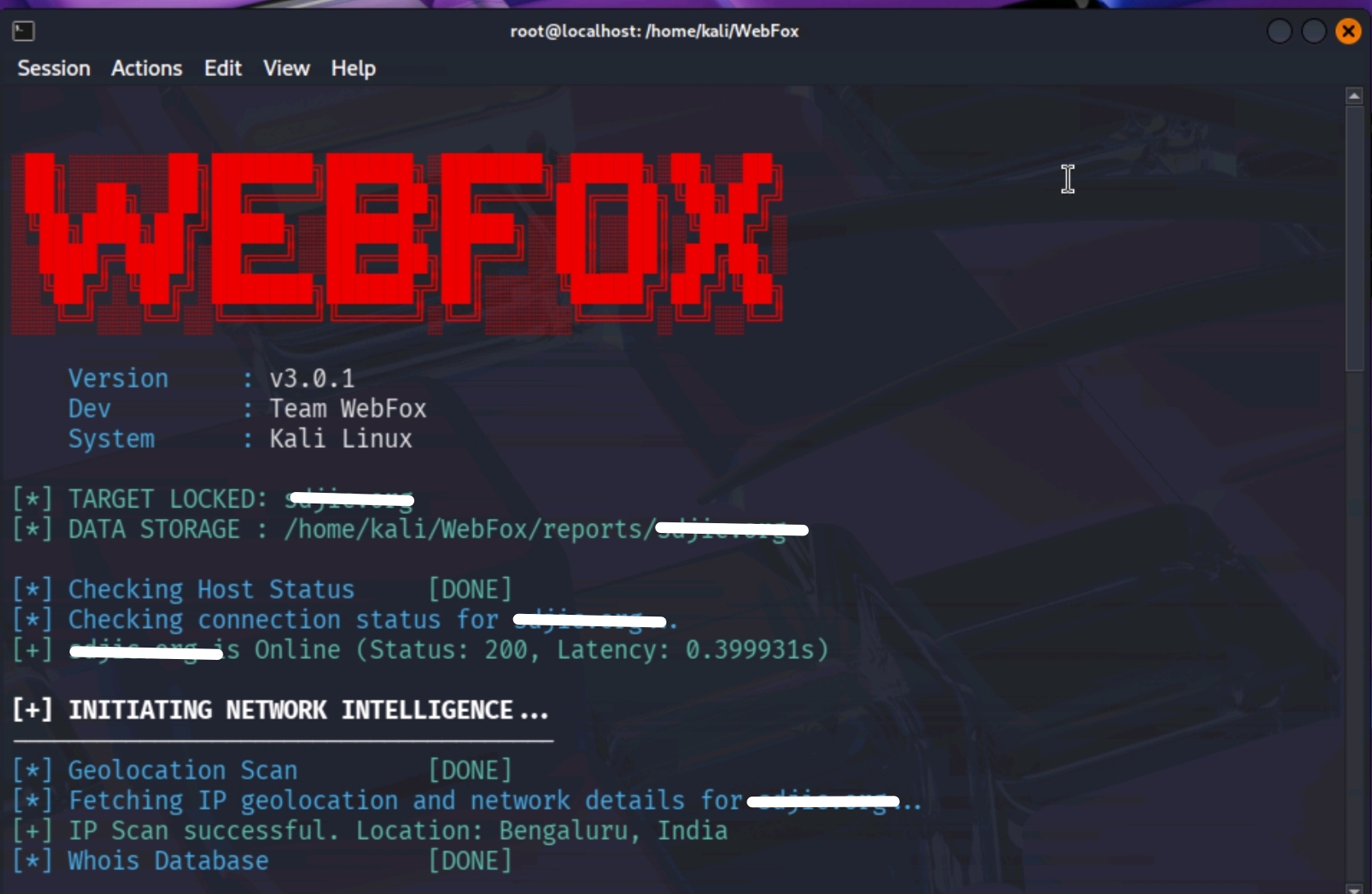Click the maximize window circle button
The width and height of the screenshot is (1372, 894).
[x=1314, y=31]
